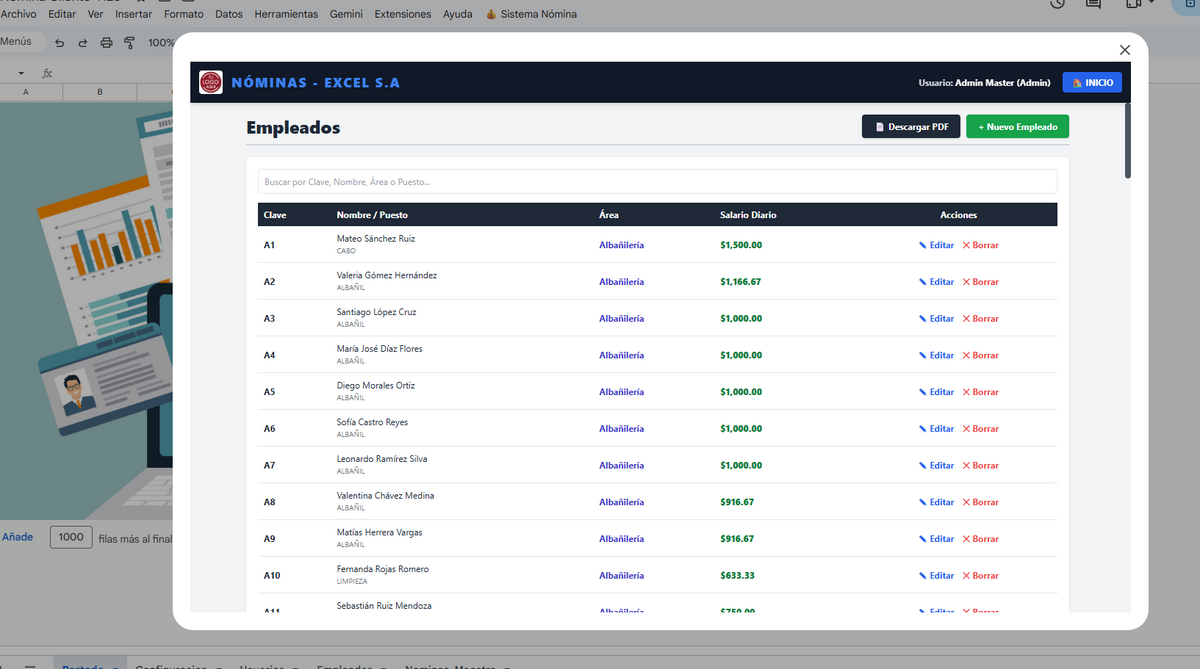Click the undo arrow in the Sheets toolbar
The width and height of the screenshot is (1200, 669).
coord(60,43)
